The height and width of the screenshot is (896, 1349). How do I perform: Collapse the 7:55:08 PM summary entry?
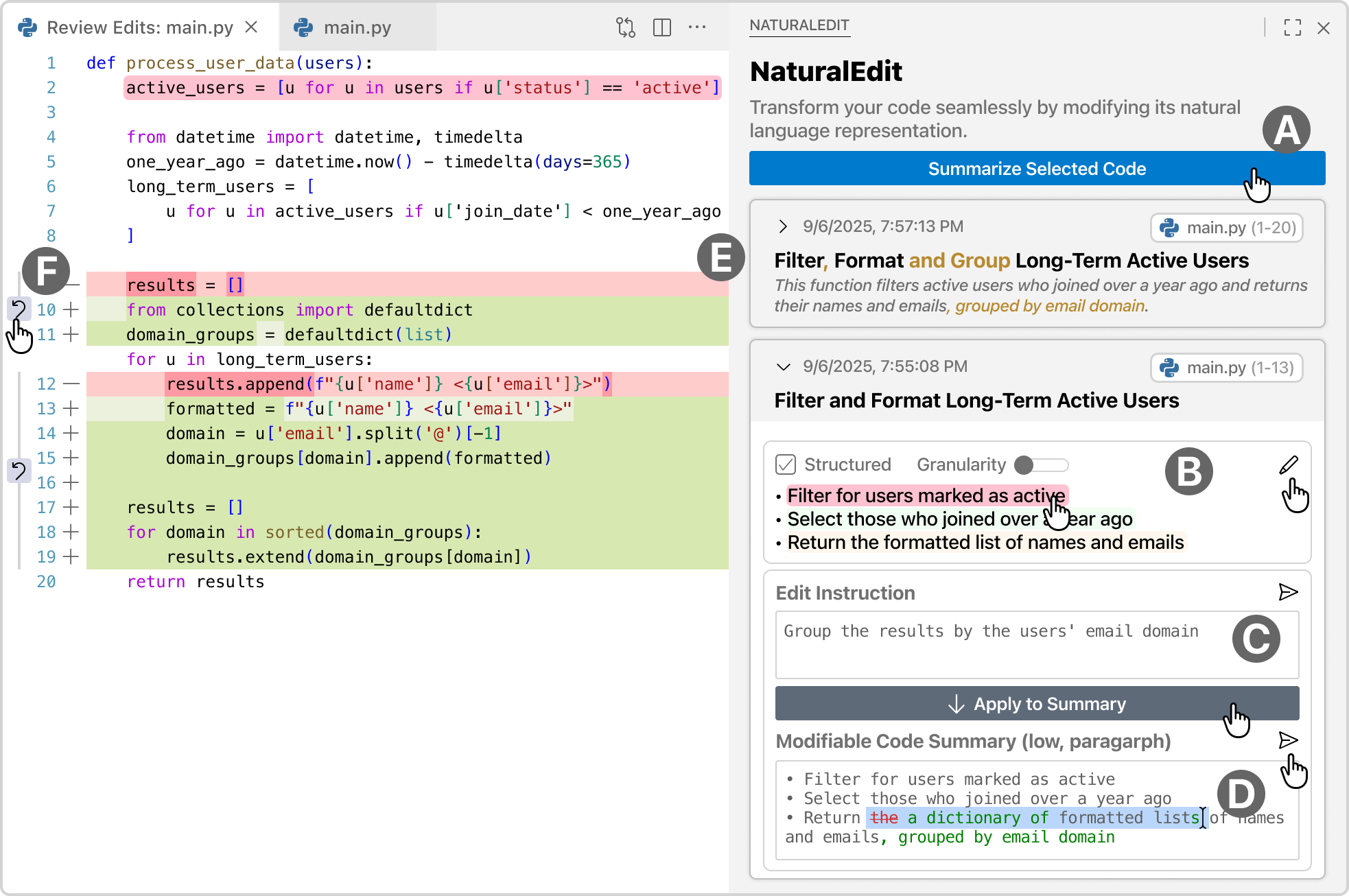tap(783, 366)
